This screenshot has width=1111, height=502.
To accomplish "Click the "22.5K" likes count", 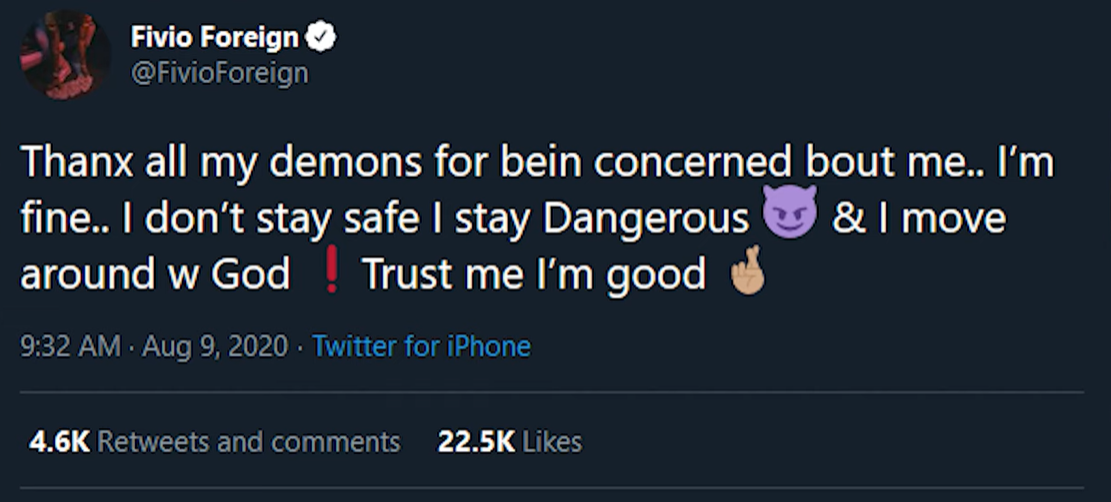I will [476, 441].
